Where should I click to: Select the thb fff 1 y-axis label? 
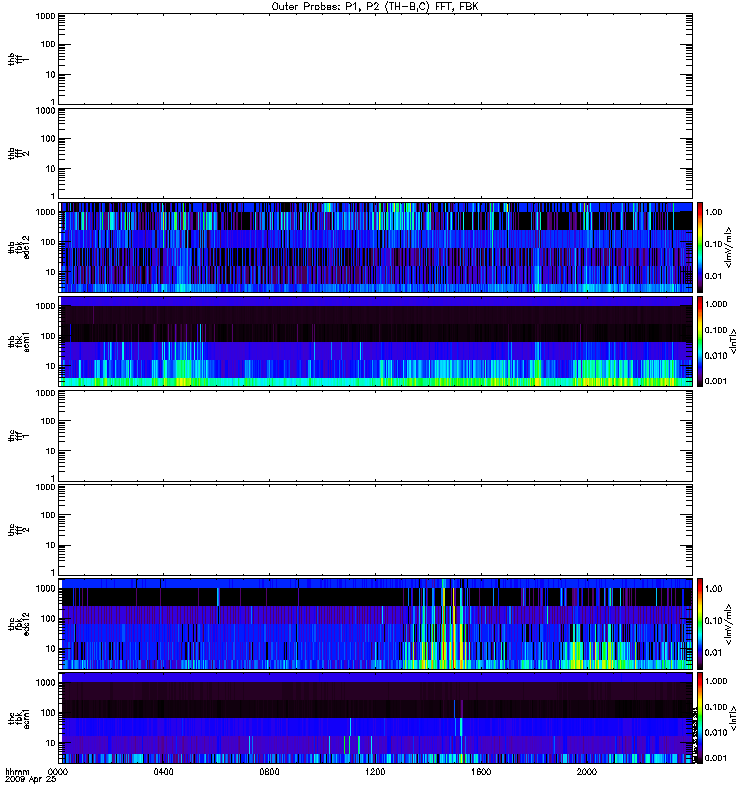[x=18, y=59]
